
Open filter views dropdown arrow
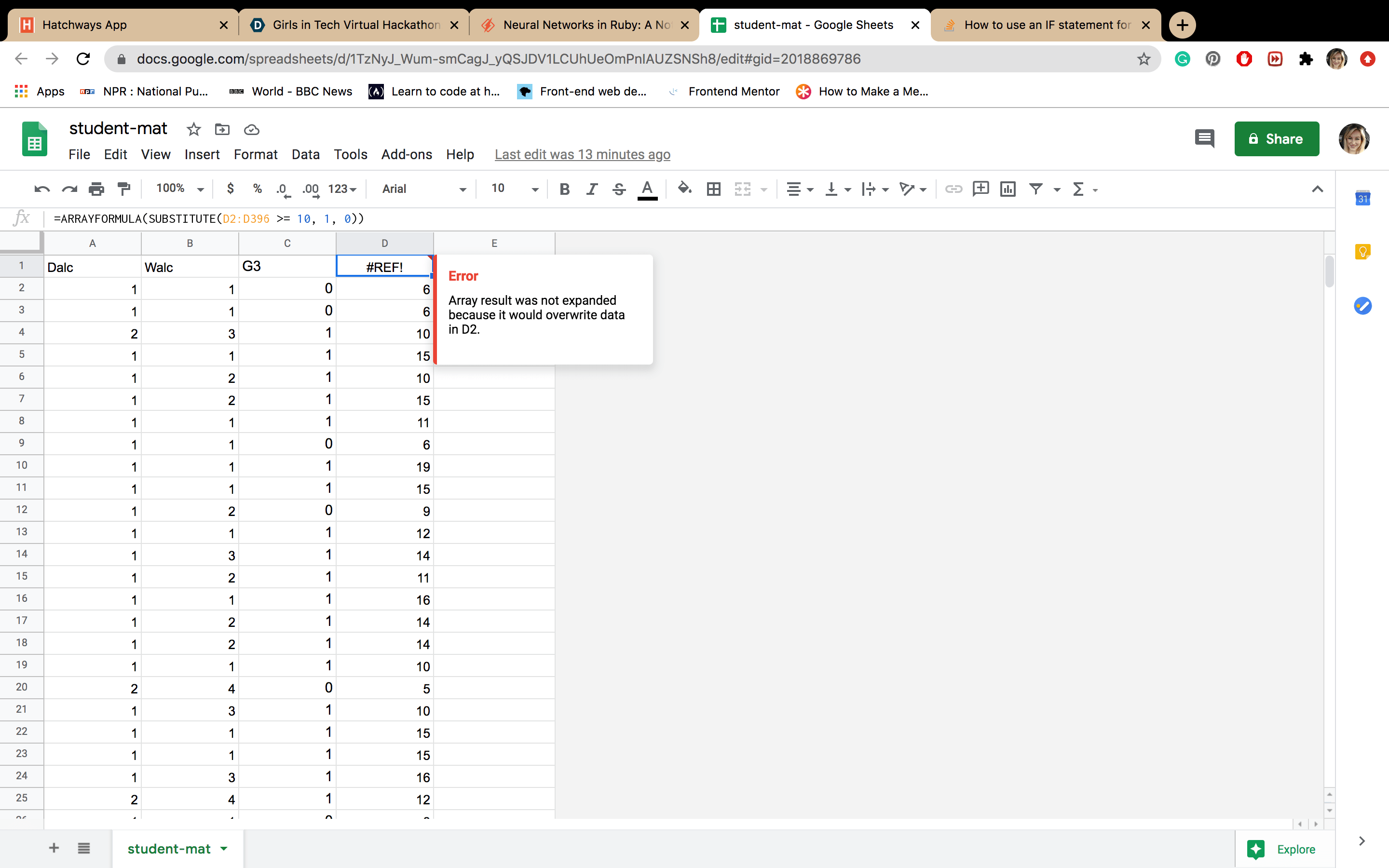coord(1057,190)
